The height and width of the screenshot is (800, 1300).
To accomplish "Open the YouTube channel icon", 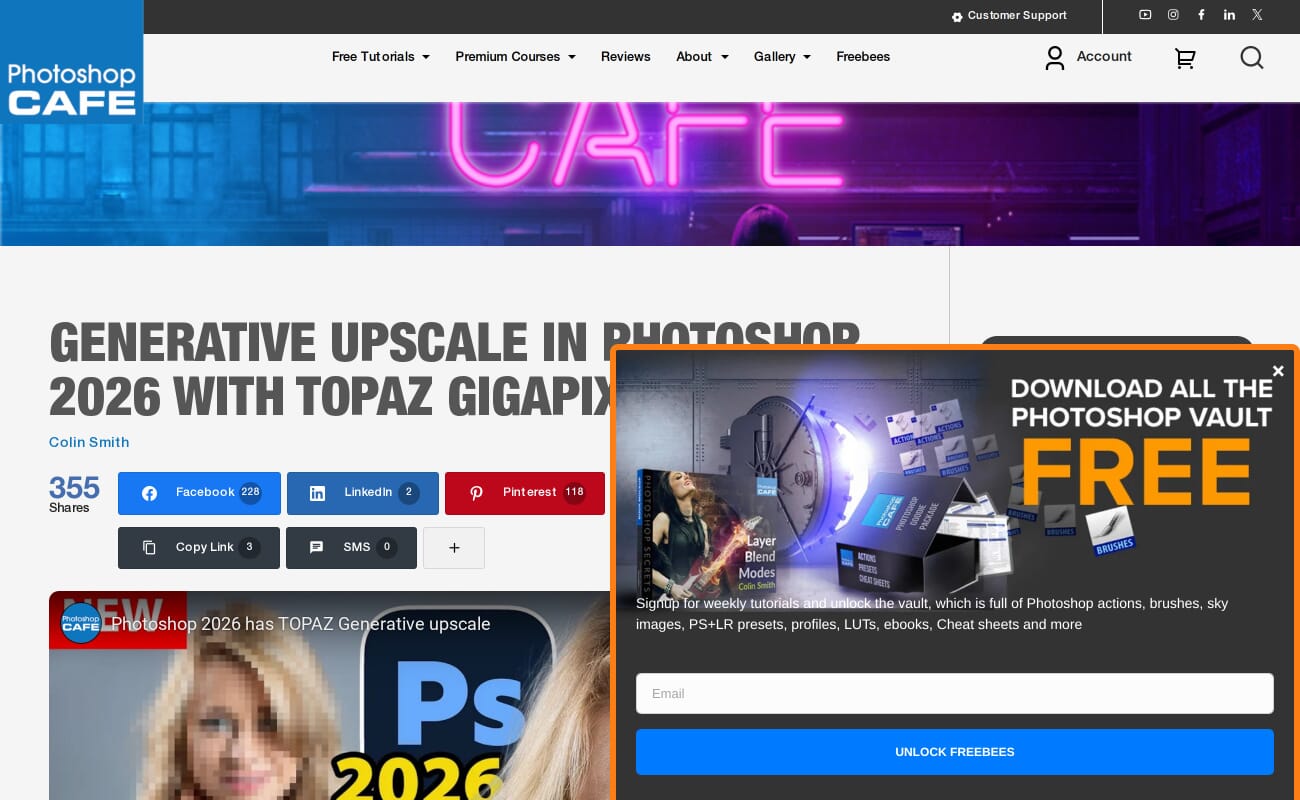I will tap(1145, 15).
